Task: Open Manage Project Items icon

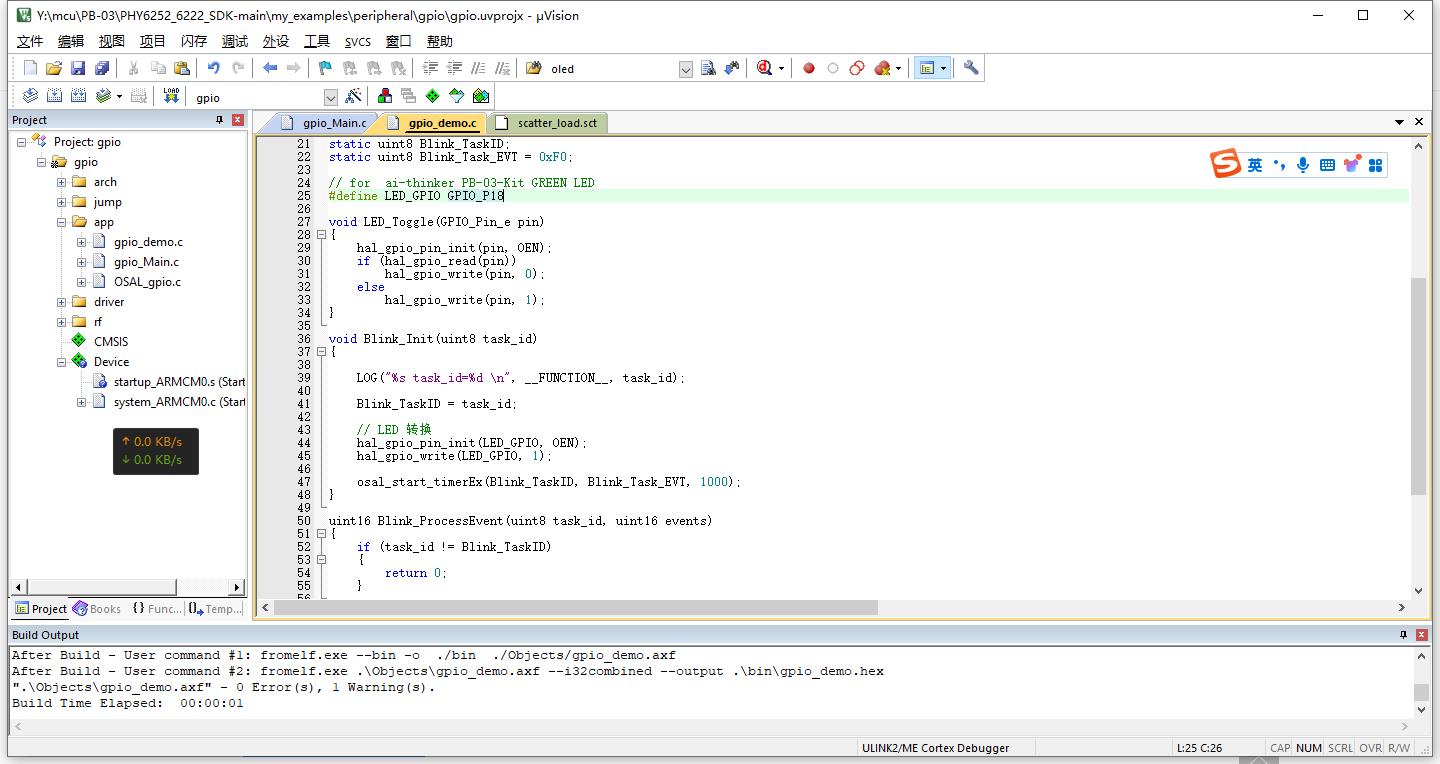Action: [x=385, y=96]
